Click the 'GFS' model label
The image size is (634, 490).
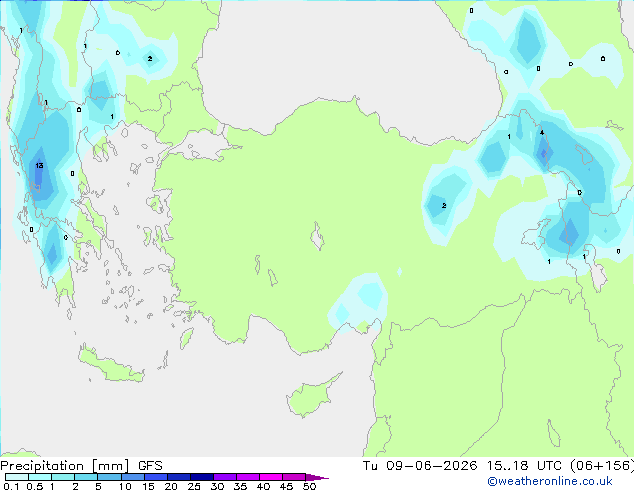pos(150,466)
